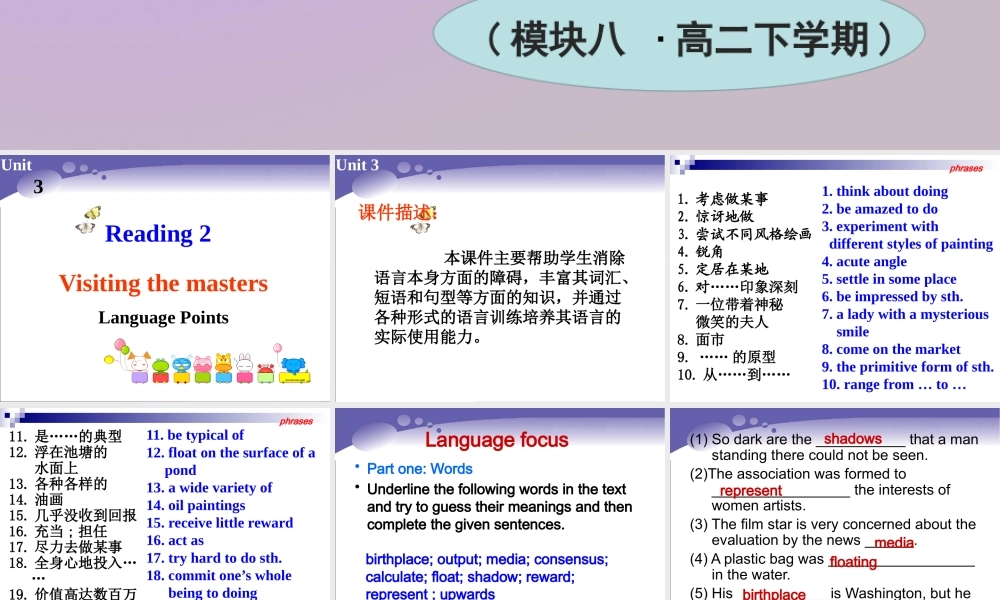Click the phrase '10. range from … to …'
The height and width of the screenshot is (600, 1000).
893,384
